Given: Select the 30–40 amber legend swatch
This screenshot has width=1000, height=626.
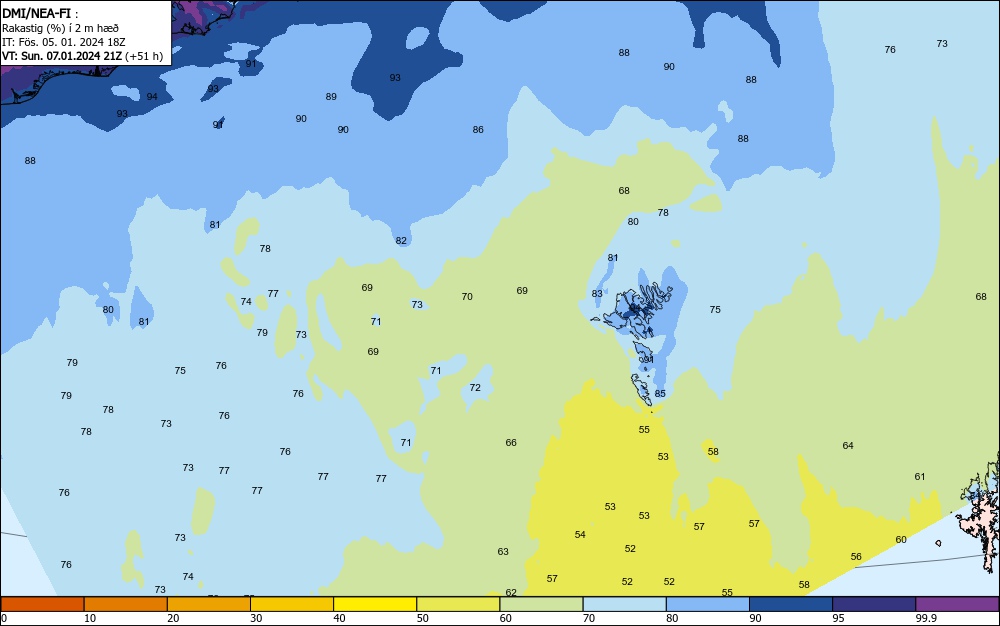Looking at the screenshot, I should (x=291, y=604).
